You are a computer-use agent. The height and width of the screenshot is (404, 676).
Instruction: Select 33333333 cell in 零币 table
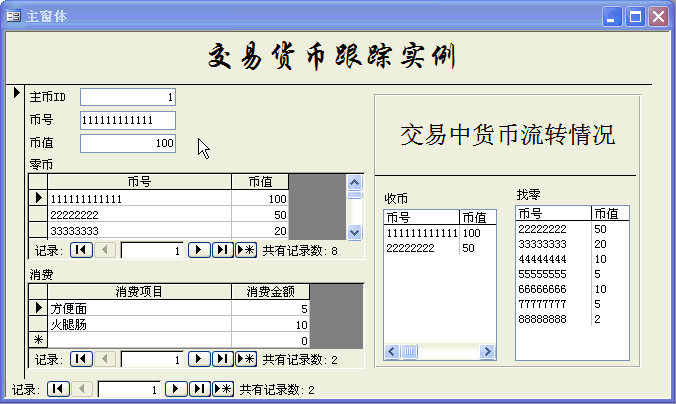[x=139, y=231]
